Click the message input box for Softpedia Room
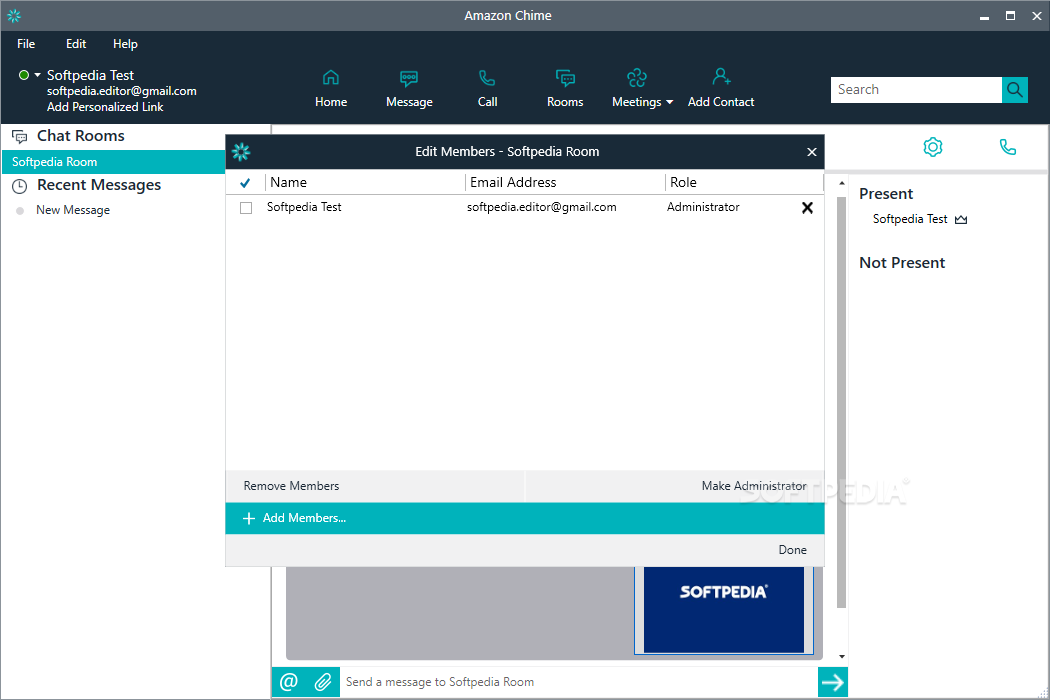This screenshot has width=1050, height=700. click(x=579, y=682)
